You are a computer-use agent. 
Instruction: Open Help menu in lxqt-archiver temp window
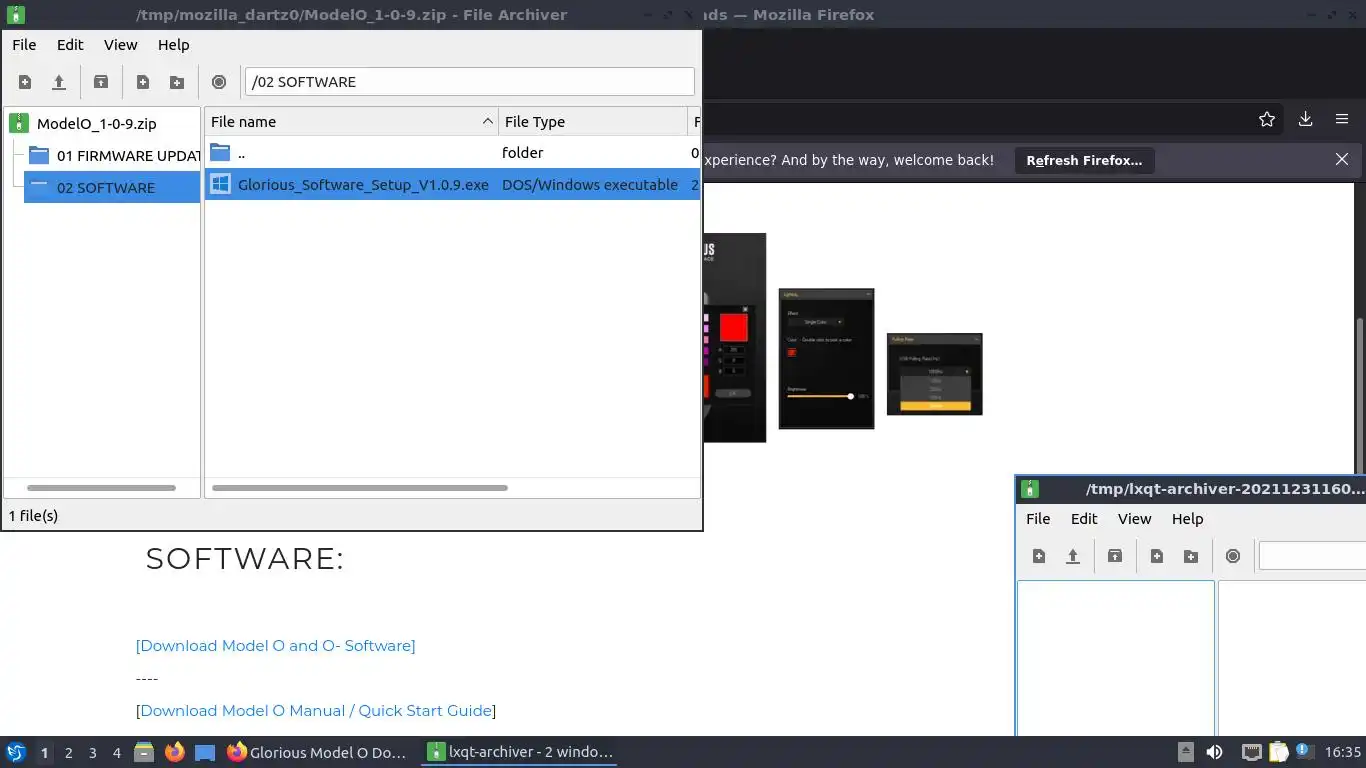coord(1187,519)
